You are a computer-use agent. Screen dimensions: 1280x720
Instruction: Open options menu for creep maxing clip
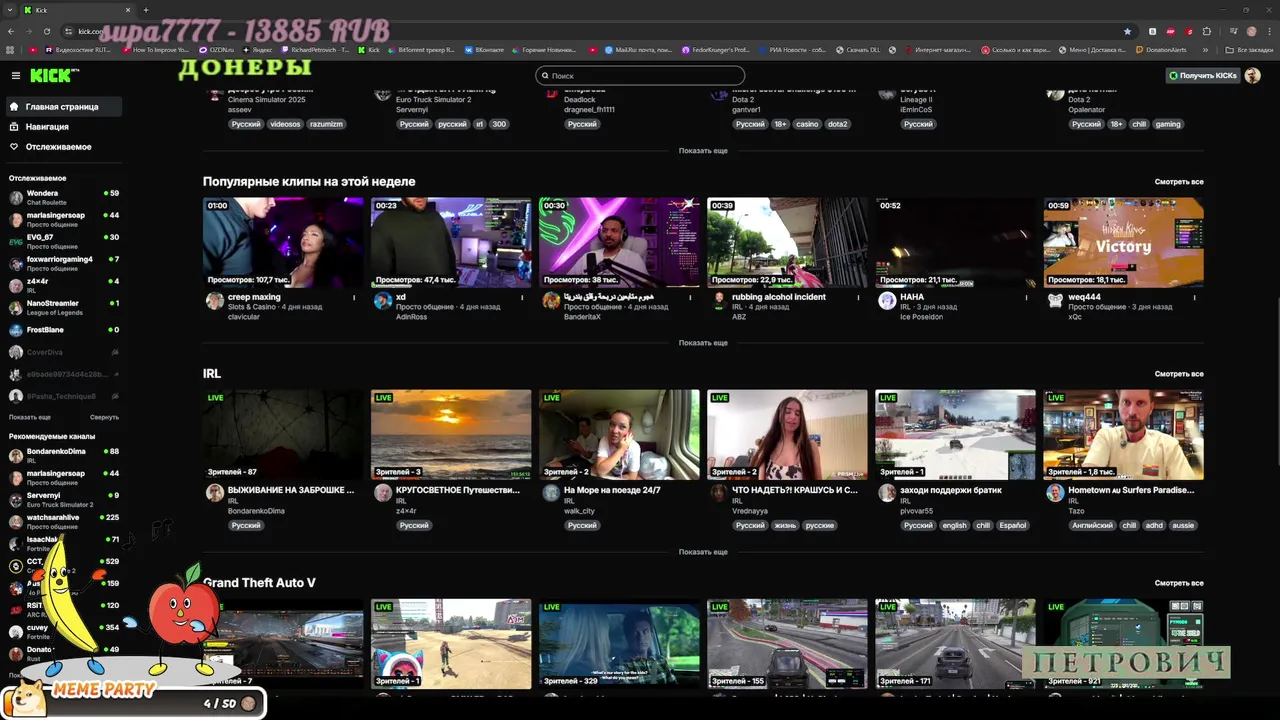(354, 297)
